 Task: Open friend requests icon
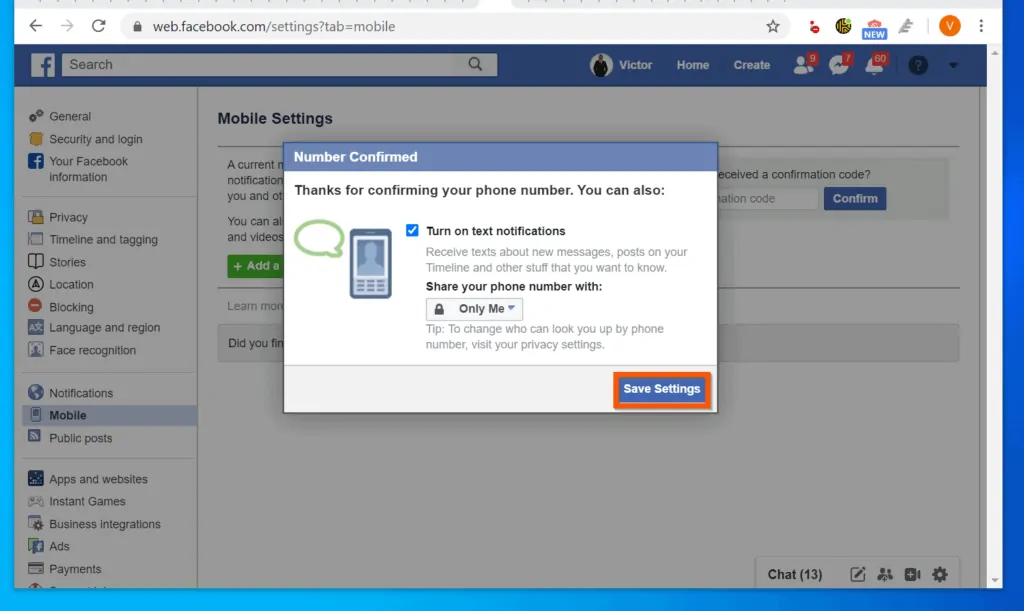[804, 65]
